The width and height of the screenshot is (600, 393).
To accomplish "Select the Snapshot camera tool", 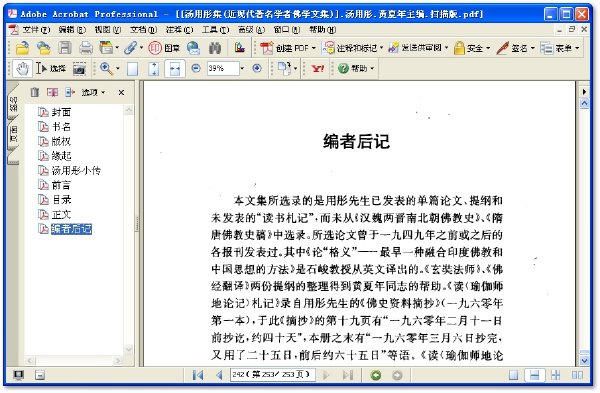I will [79, 68].
